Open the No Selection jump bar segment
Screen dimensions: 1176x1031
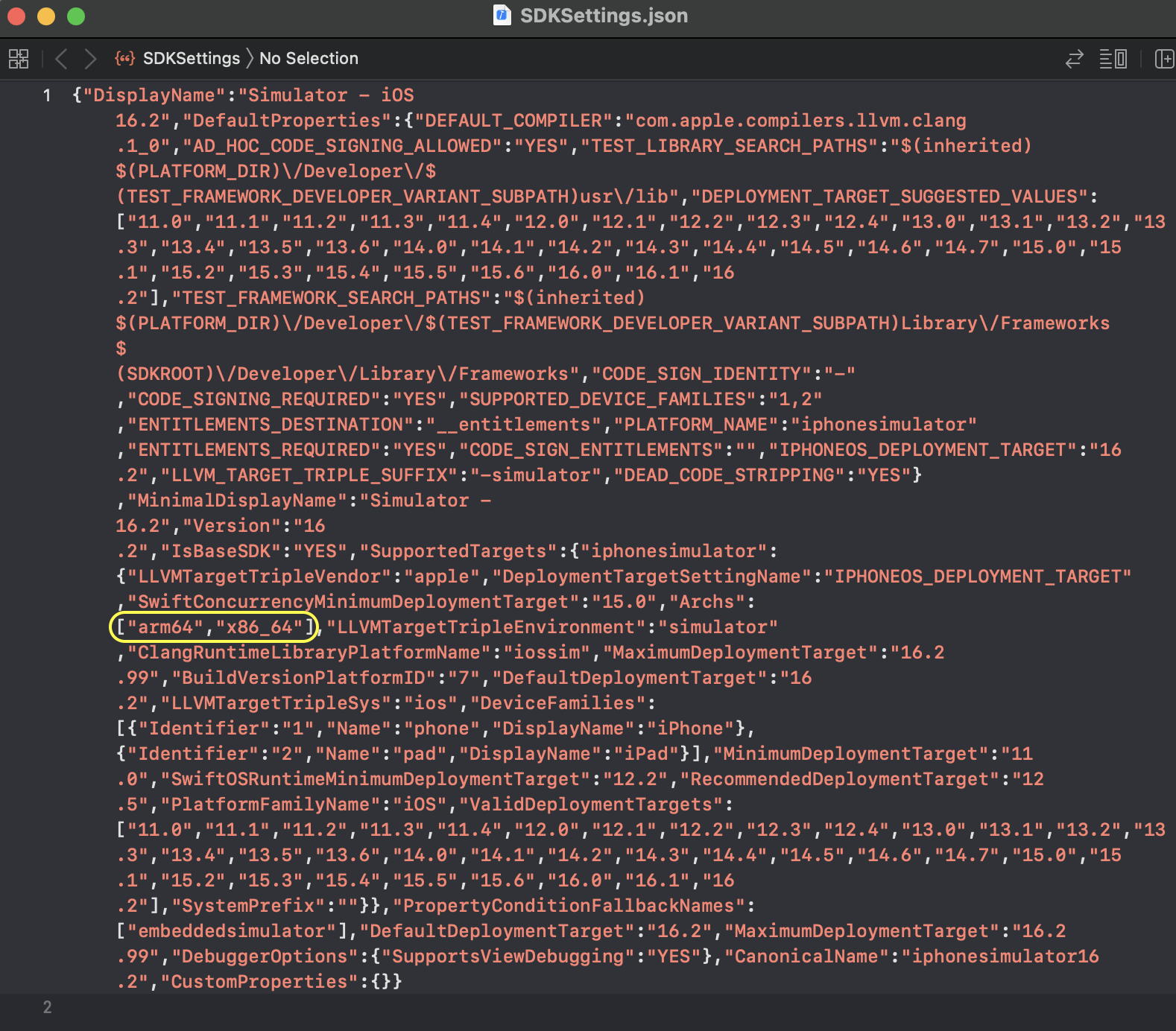point(309,58)
